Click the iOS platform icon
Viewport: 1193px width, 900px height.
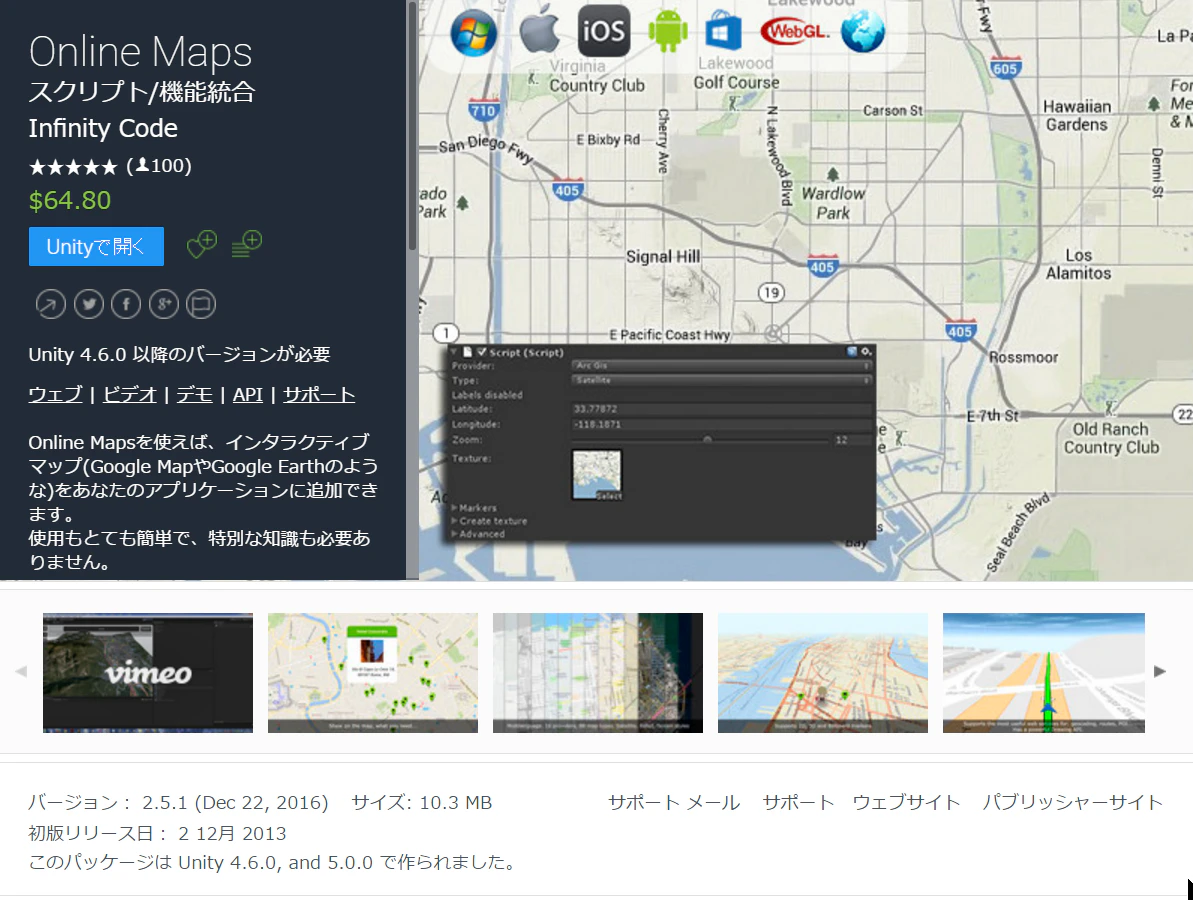(603, 30)
